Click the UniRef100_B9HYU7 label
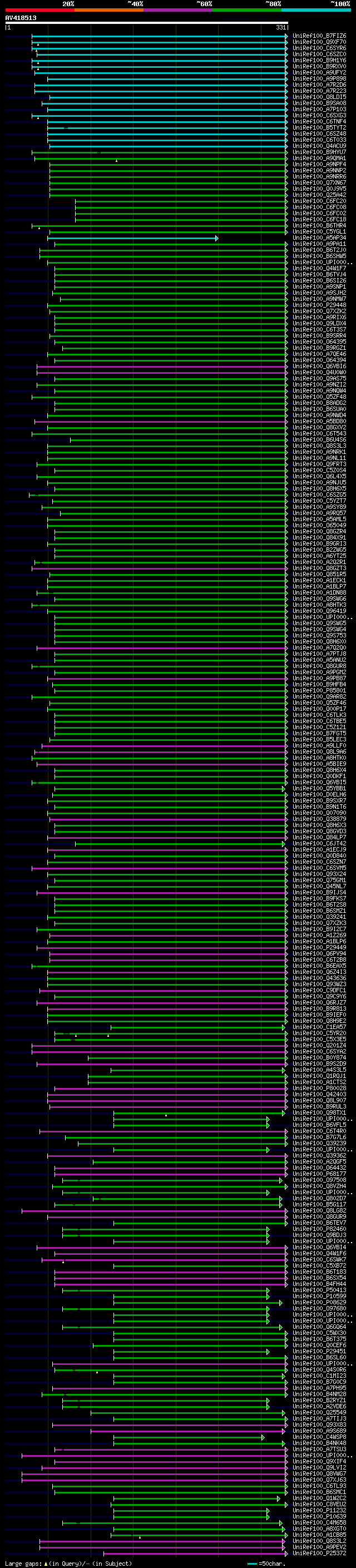356x1568 pixels. pos(319,152)
